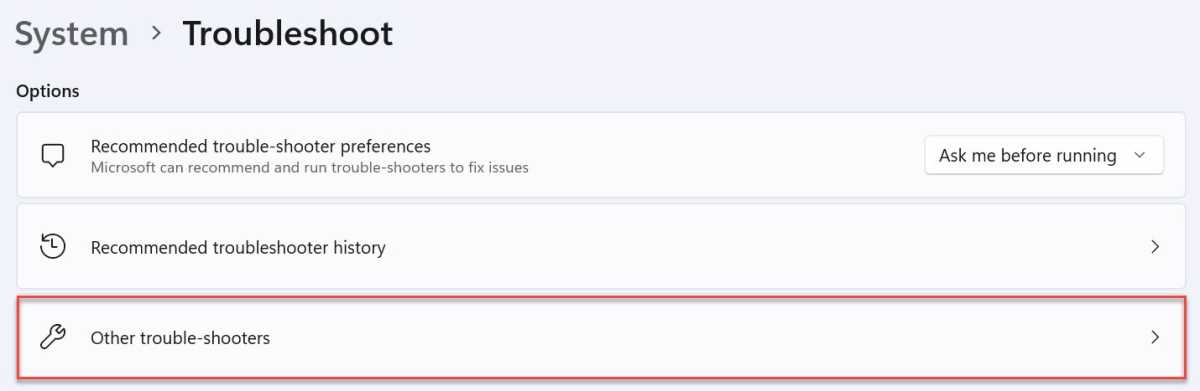
Task: Click the wrench icon for other trouble-shooters
Action: [52, 337]
